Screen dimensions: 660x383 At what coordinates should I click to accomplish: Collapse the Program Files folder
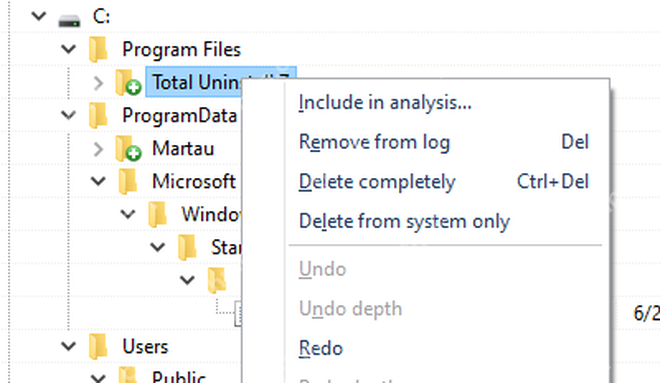click(68, 49)
